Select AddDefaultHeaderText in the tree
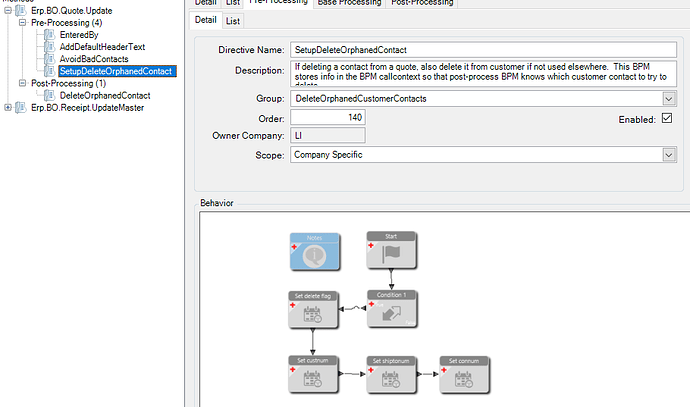Image resolution: width=690 pixels, height=407 pixels. click(x=103, y=47)
